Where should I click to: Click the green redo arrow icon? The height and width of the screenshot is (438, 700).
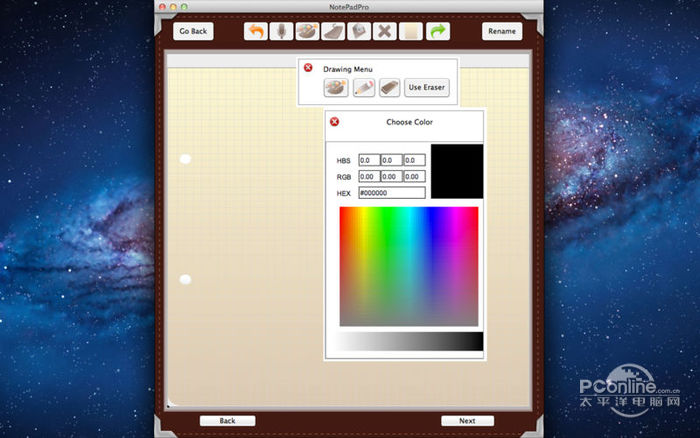(438, 31)
